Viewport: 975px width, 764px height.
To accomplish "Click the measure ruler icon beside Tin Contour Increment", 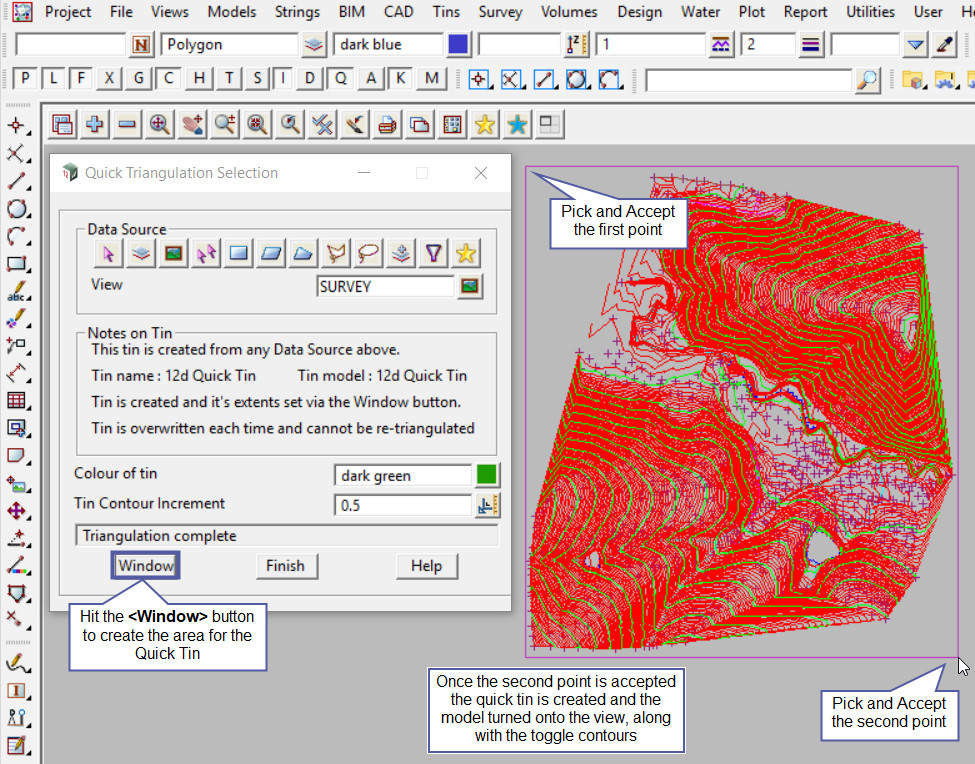I will pos(488,505).
